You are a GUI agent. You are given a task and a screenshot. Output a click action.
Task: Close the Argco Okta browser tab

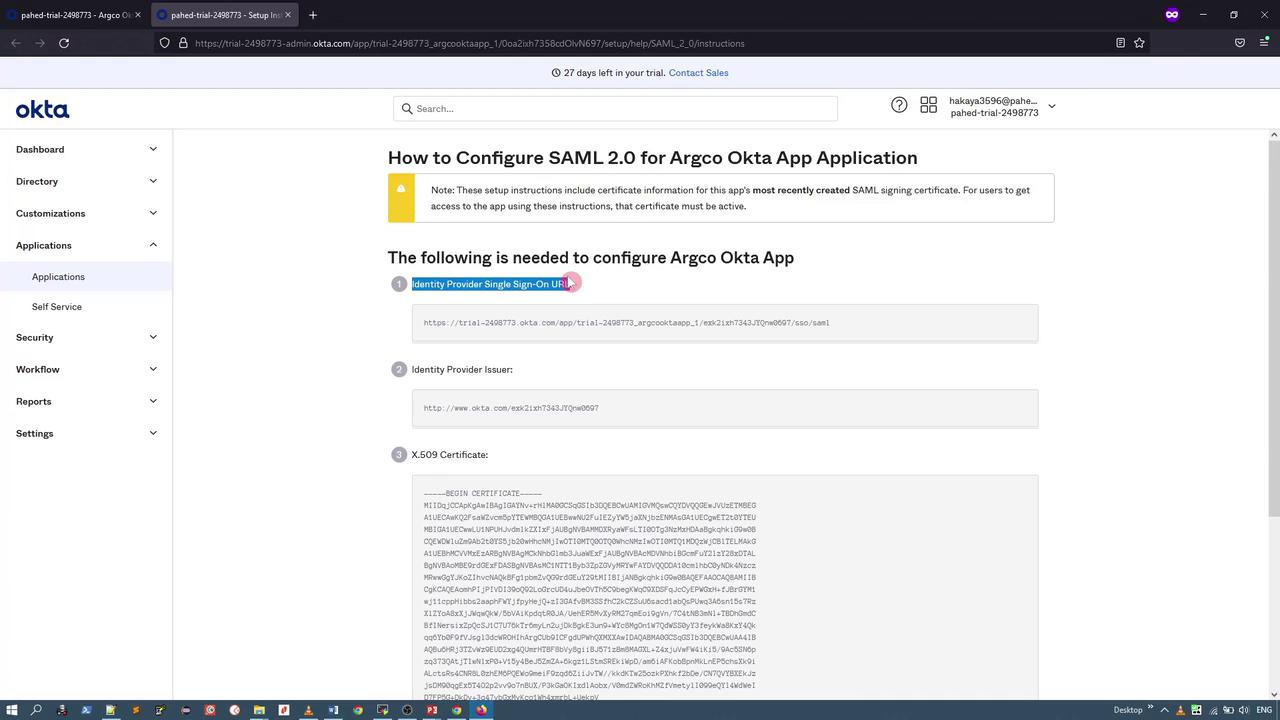[138, 15]
